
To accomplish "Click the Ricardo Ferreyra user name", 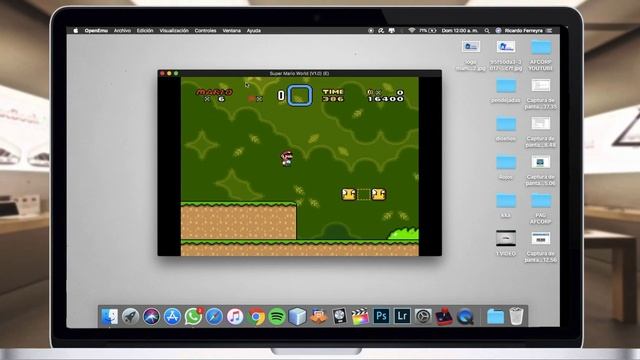I will tap(523, 31).
